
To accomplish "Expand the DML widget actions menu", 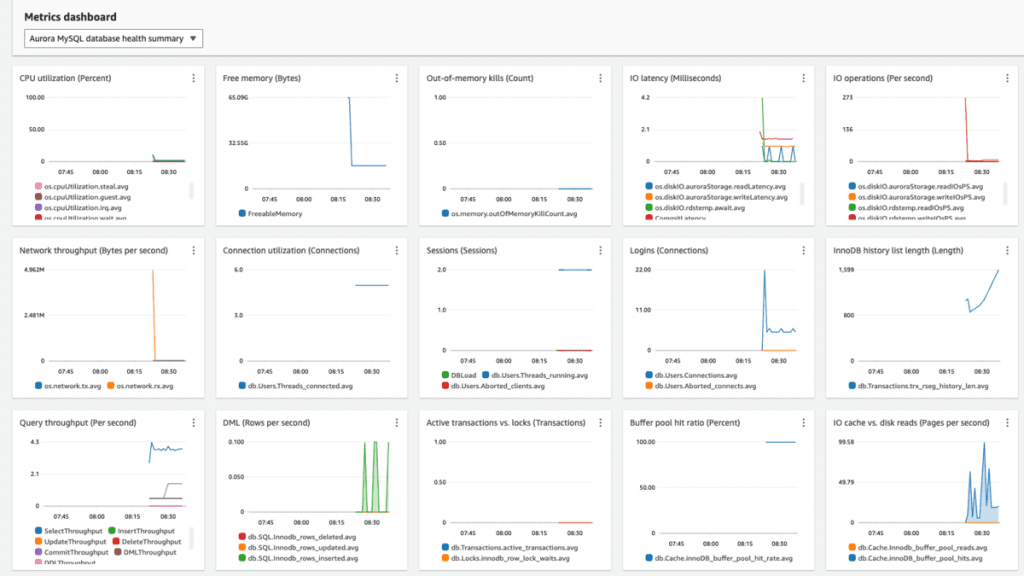I will point(397,422).
